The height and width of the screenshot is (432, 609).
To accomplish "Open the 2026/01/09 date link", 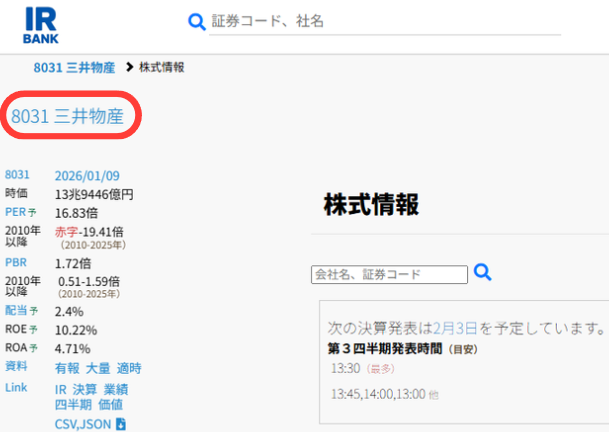I will (87, 176).
